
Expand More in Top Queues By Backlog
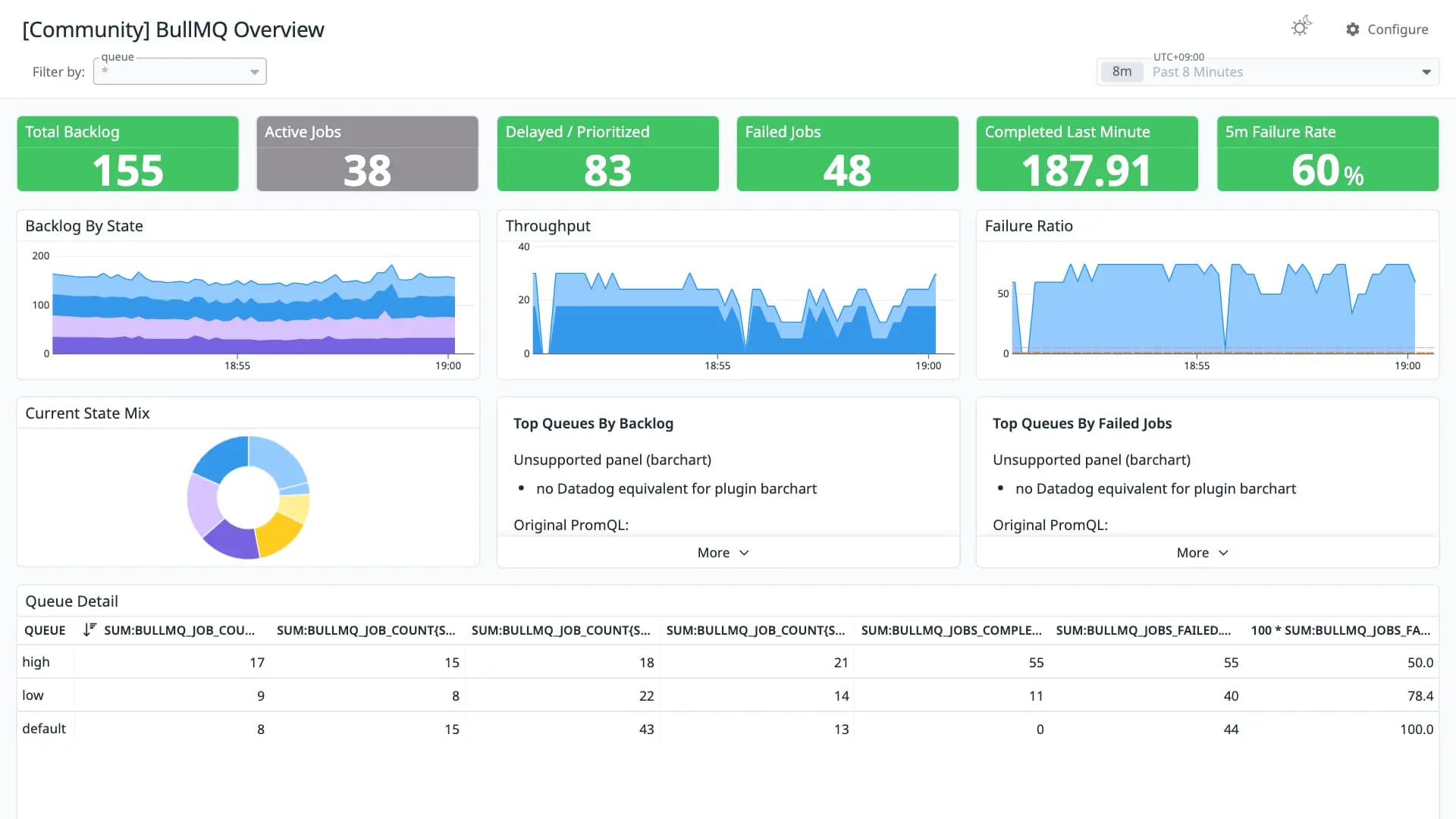(723, 553)
